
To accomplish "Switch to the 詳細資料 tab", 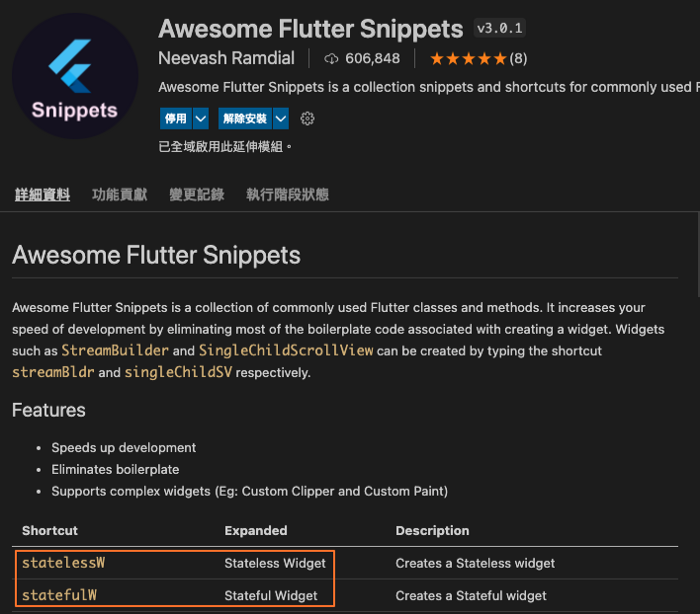I will 42,195.
